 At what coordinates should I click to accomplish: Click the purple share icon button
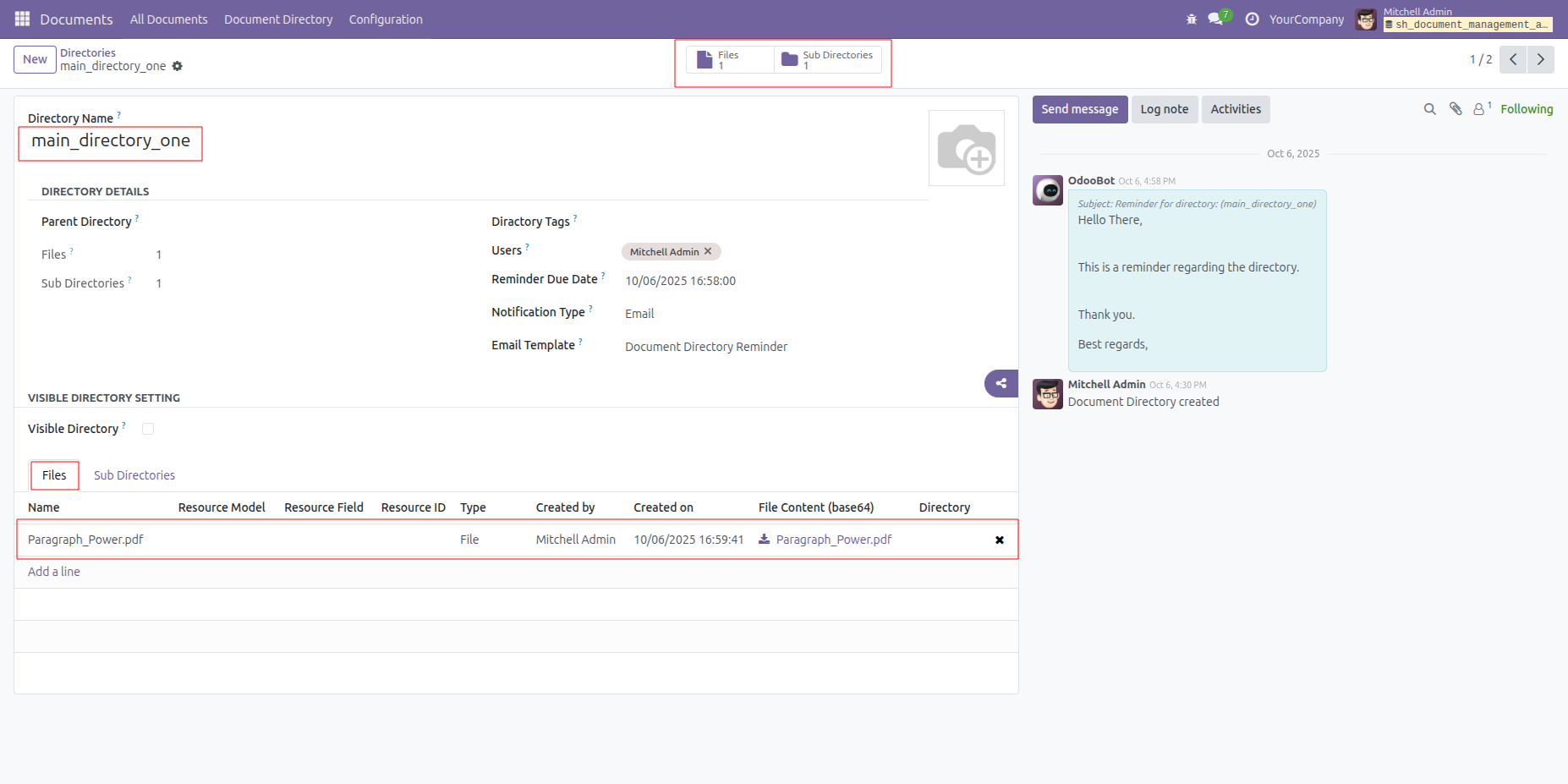point(1001,383)
